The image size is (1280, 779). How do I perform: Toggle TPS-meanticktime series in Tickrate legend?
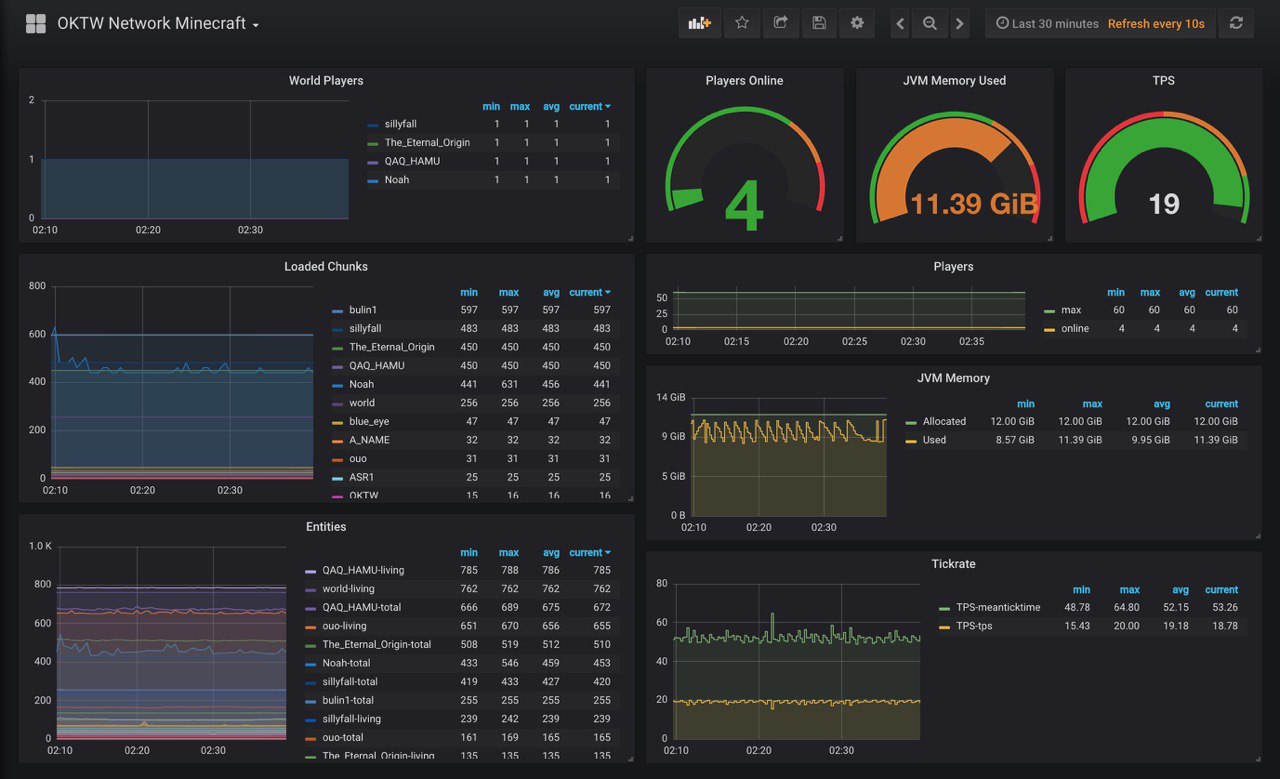pyautogui.click(x=998, y=608)
